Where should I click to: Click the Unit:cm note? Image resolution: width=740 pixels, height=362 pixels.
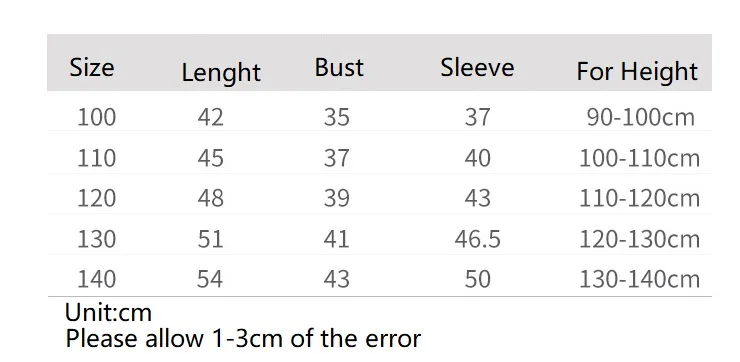108,312
